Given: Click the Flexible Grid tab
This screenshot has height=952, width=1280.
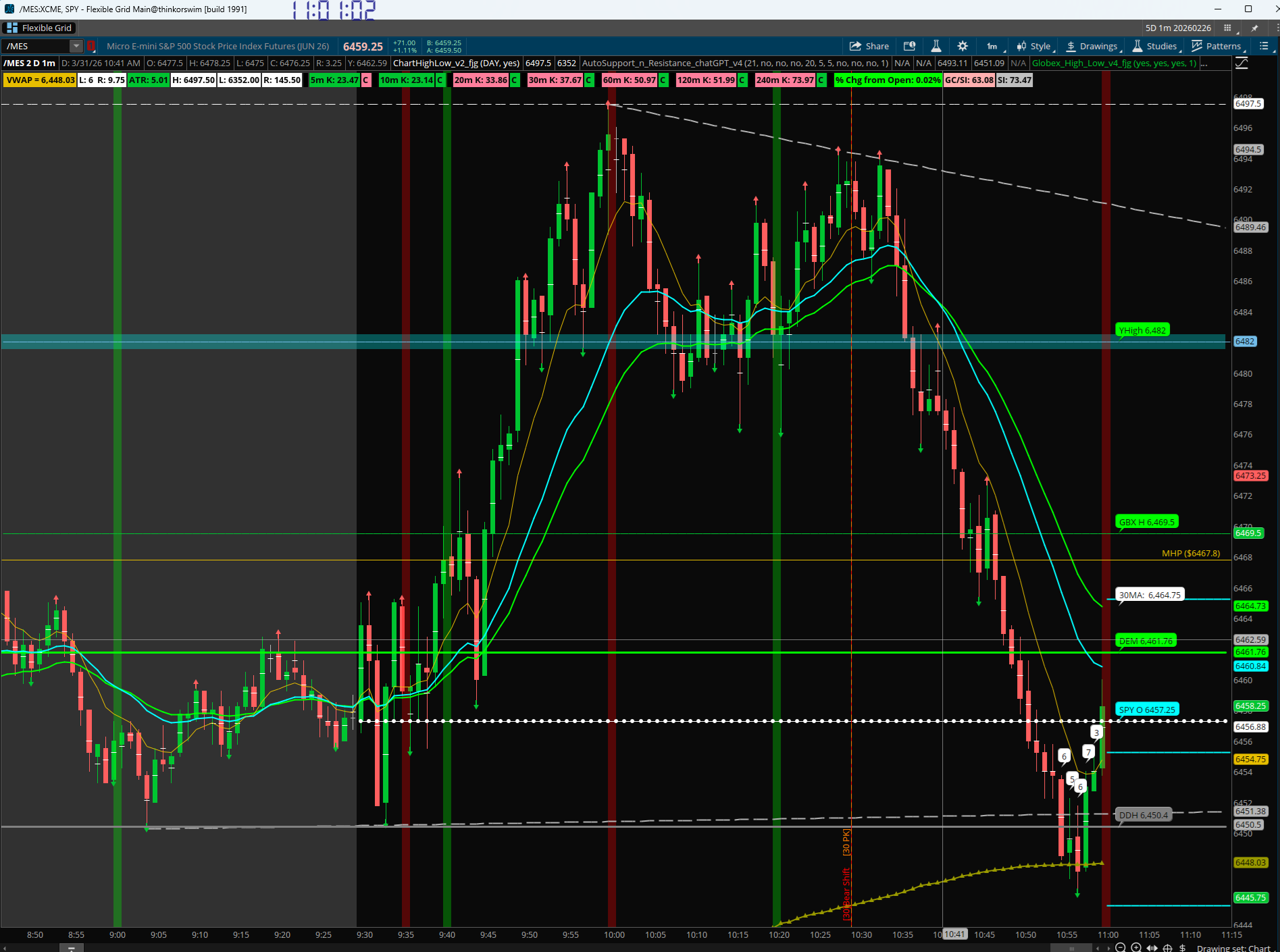Looking at the screenshot, I should tap(39, 28).
